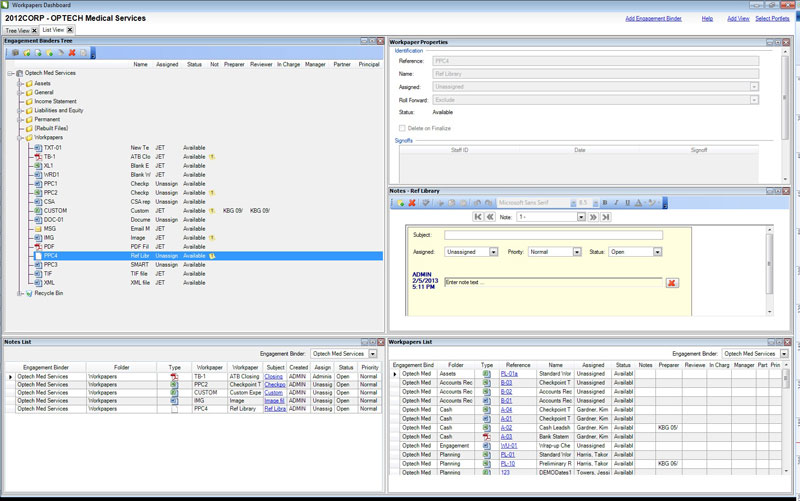The height and width of the screenshot is (501, 800).
Task: Check the Delete on Finalize checkbox
Action: coord(402,128)
